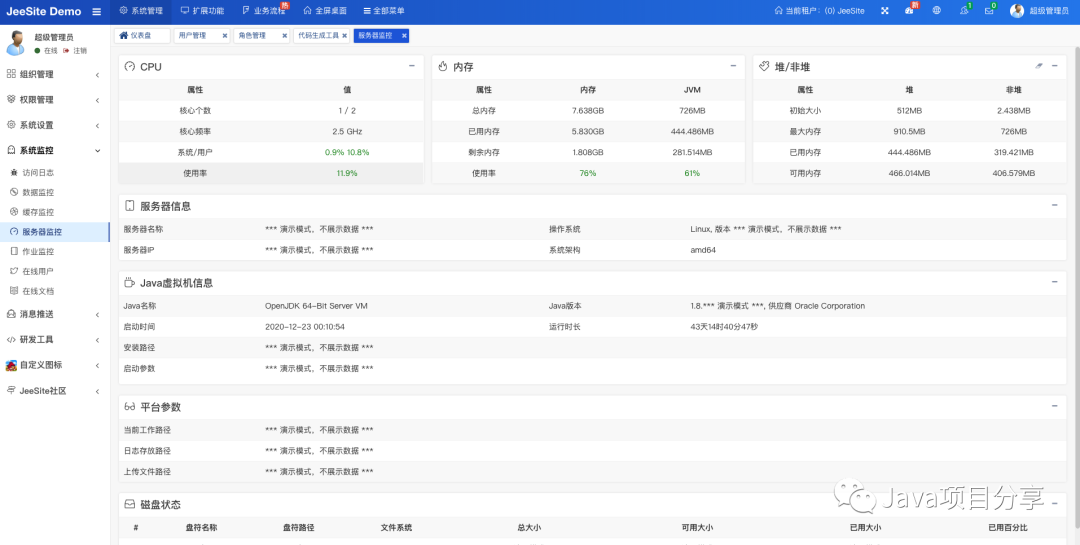Image resolution: width=1080 pixels, height=545 pixels.
Task: Open the dashboard icon with red badge
Action: [x=910, y=11]
